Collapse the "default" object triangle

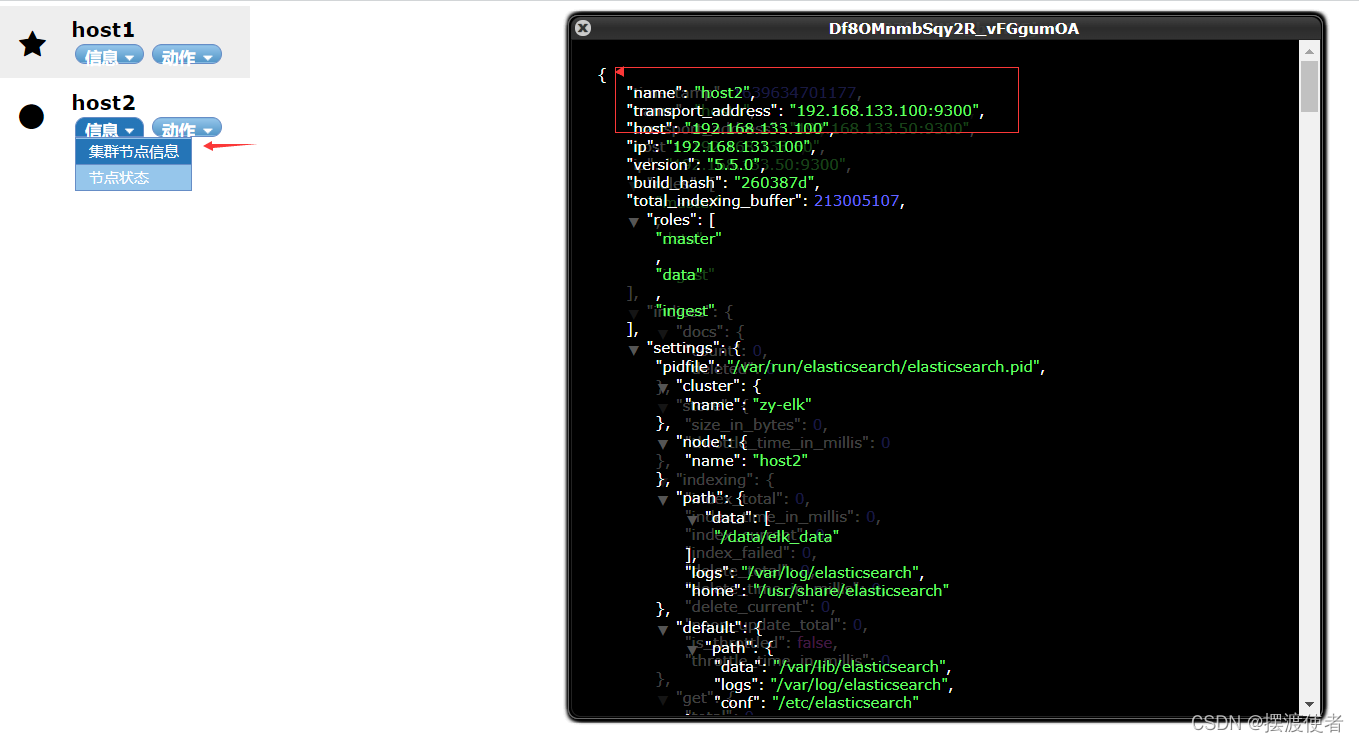(x=663, y=630)
